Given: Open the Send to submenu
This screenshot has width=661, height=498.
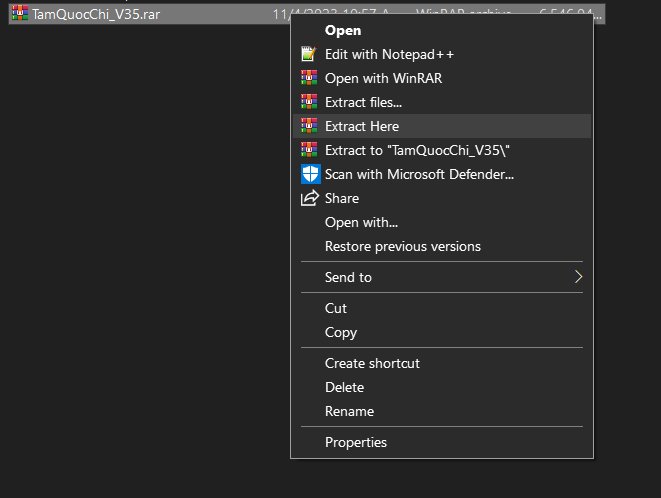Looking at the screenshot, I should point(442,277).
